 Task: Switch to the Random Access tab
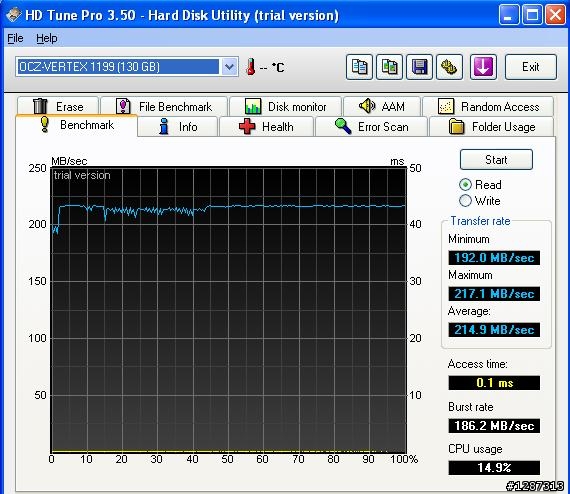pos(488,107)
